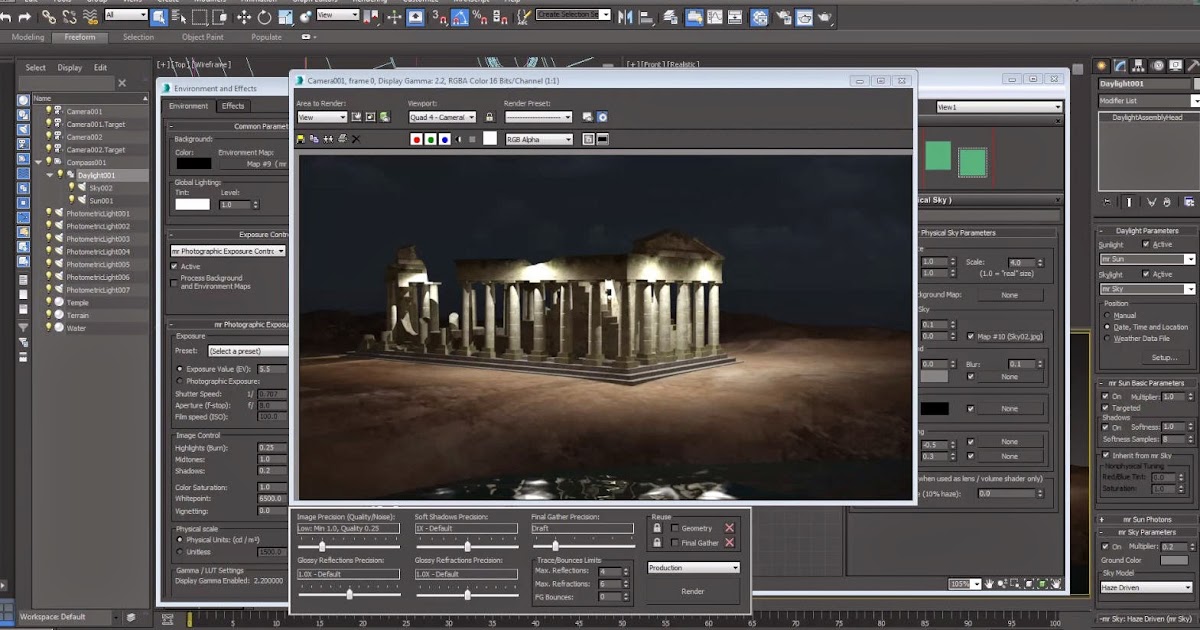Toggle the 3D Snaps magnet icon
Viewport: 1200px width, 630px height.
pos(438,17)
